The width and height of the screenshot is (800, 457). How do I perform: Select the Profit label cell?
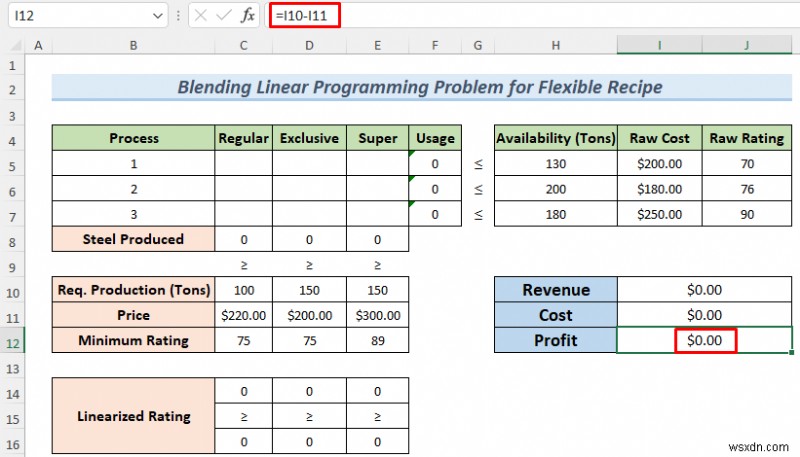[556, 340]
